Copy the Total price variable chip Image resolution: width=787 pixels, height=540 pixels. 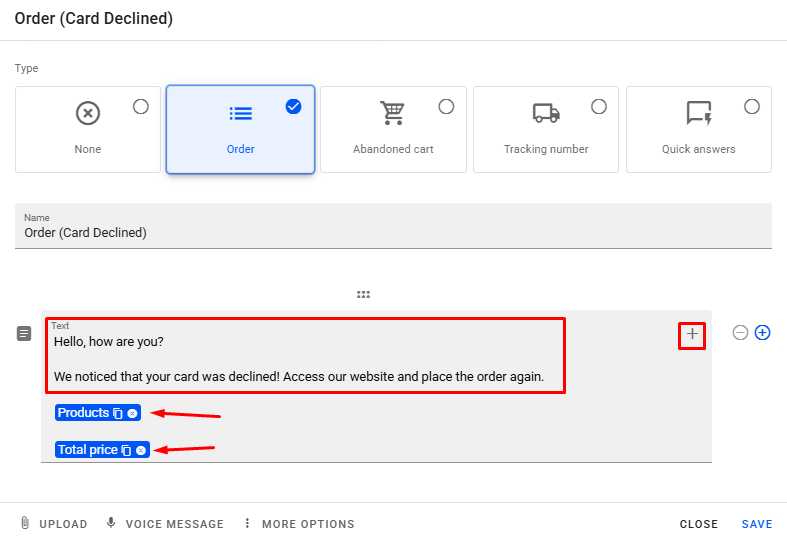[x=126, y=450]
